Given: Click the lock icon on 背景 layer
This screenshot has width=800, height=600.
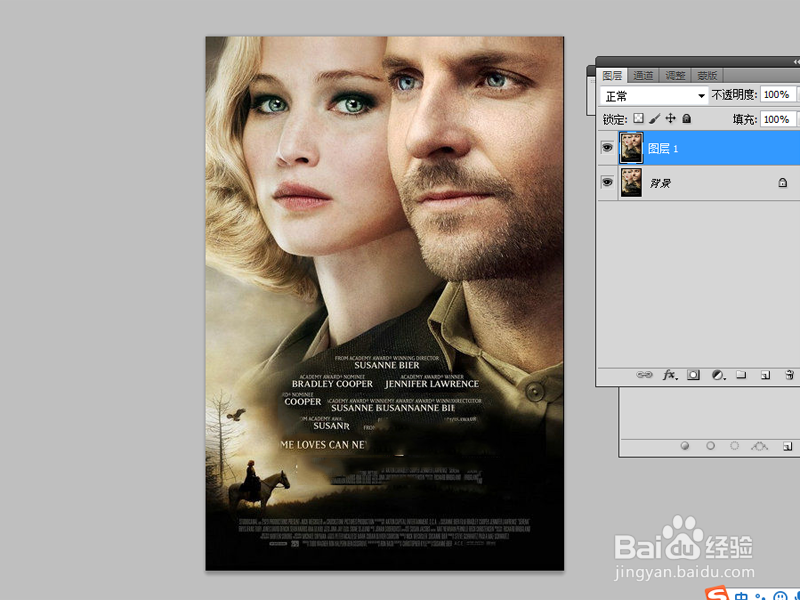Looking at the screenshot, I should click(782, 182).
